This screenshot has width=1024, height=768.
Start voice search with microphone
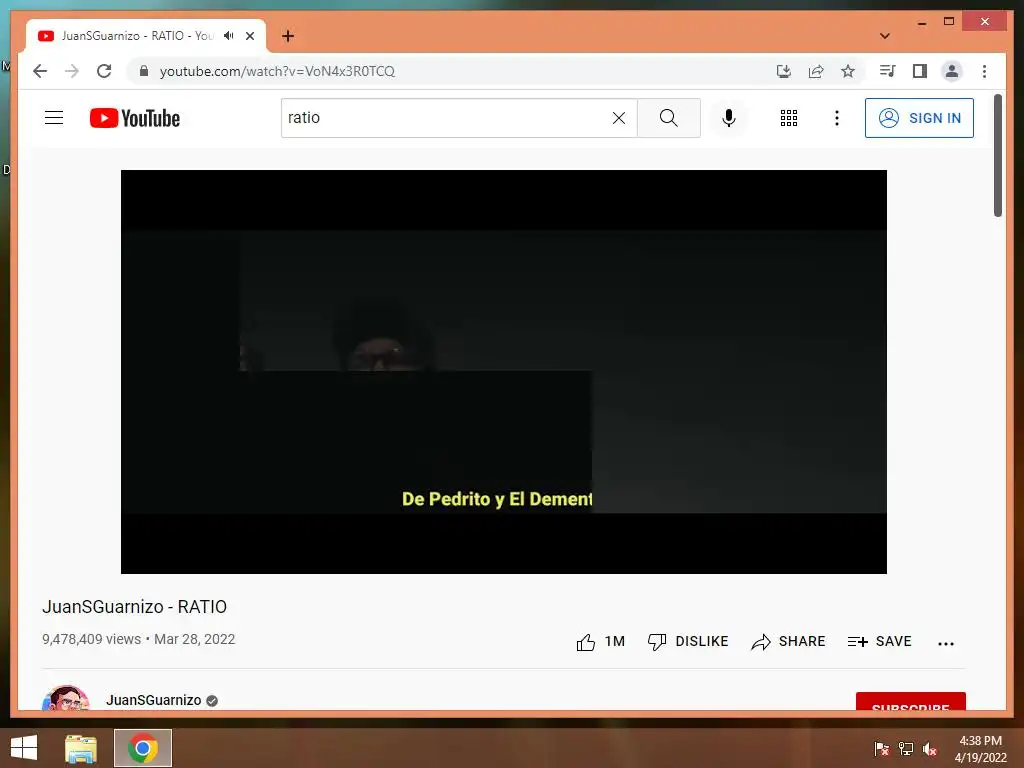tap(729, 118)
